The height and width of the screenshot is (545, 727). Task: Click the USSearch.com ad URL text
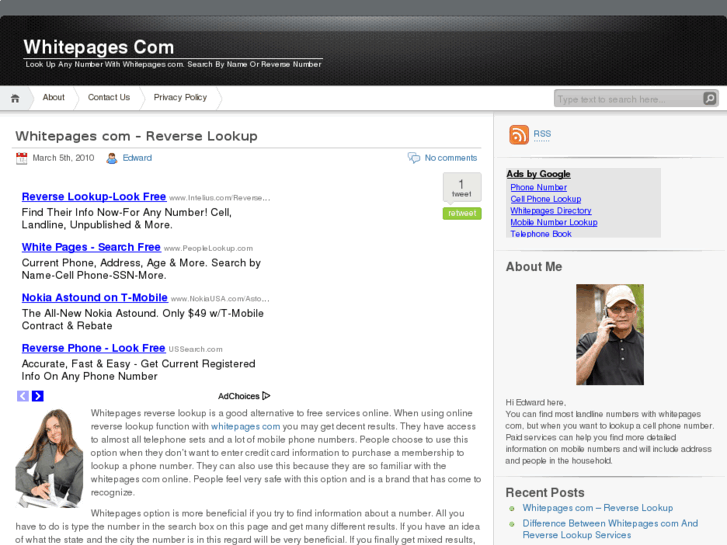(195, 350)
